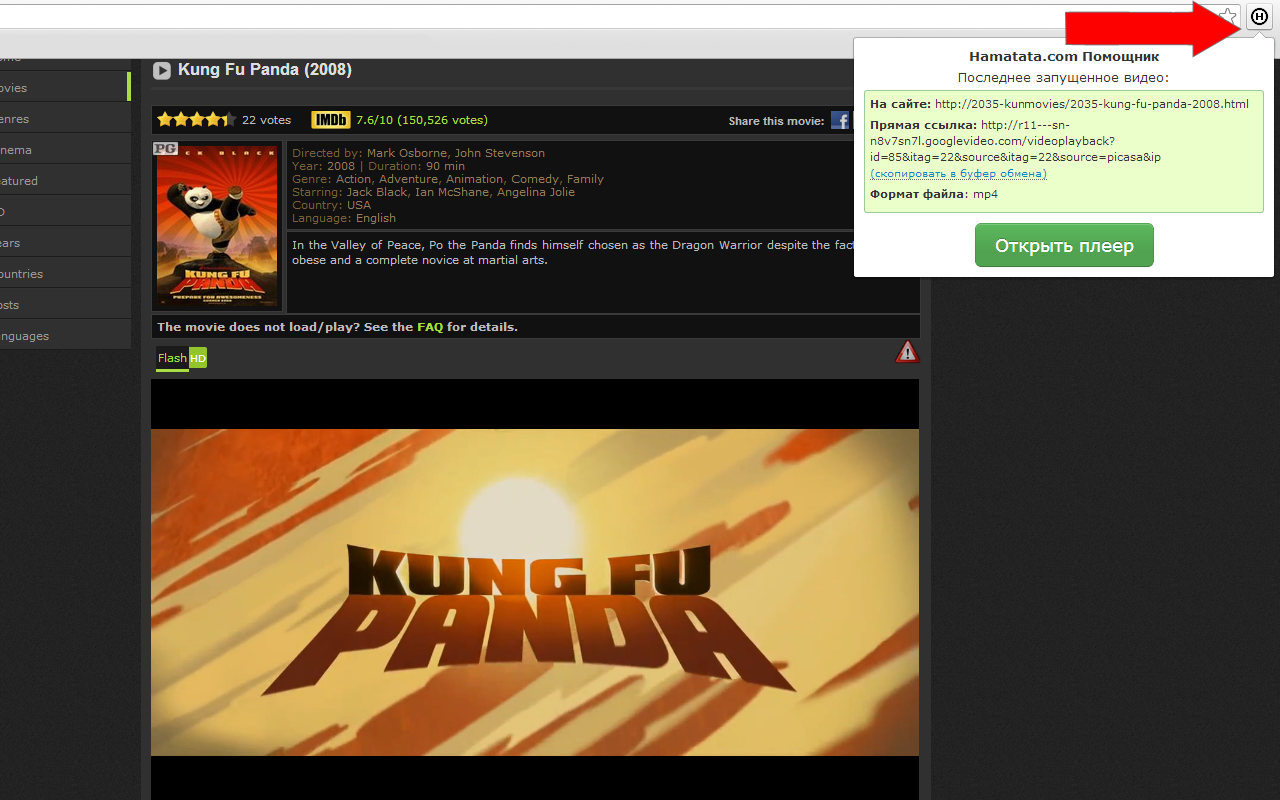Click the play icon beside the Kung Fu Panda title
1280x800 pixels.
[x=161, y=70]
